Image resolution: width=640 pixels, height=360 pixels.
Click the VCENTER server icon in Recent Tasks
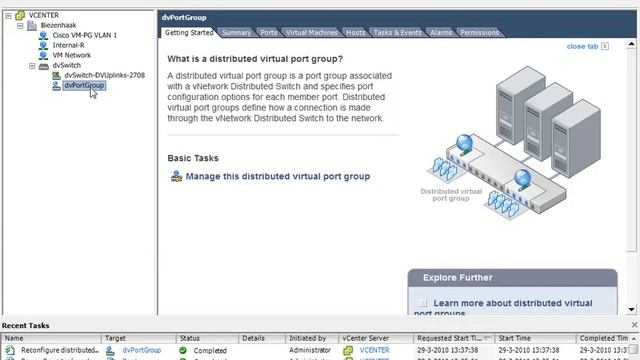[348, 350]
